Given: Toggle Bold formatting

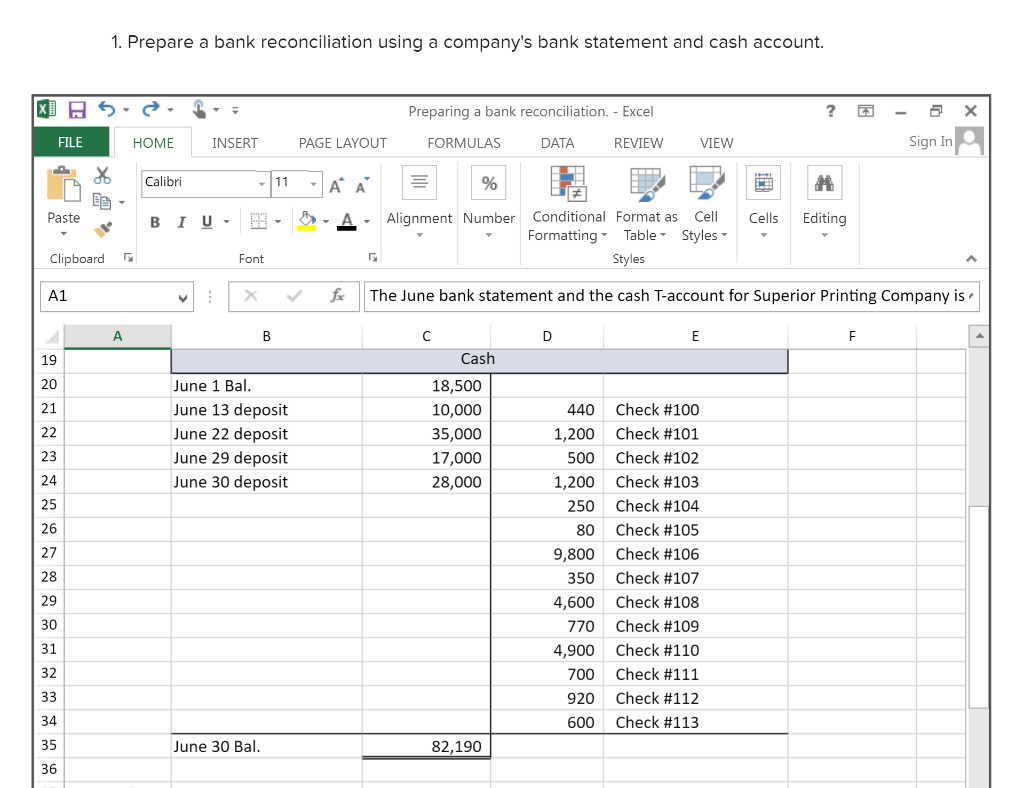Looking at the screenshot, I should pyautogui.click(x=155, y=221).
